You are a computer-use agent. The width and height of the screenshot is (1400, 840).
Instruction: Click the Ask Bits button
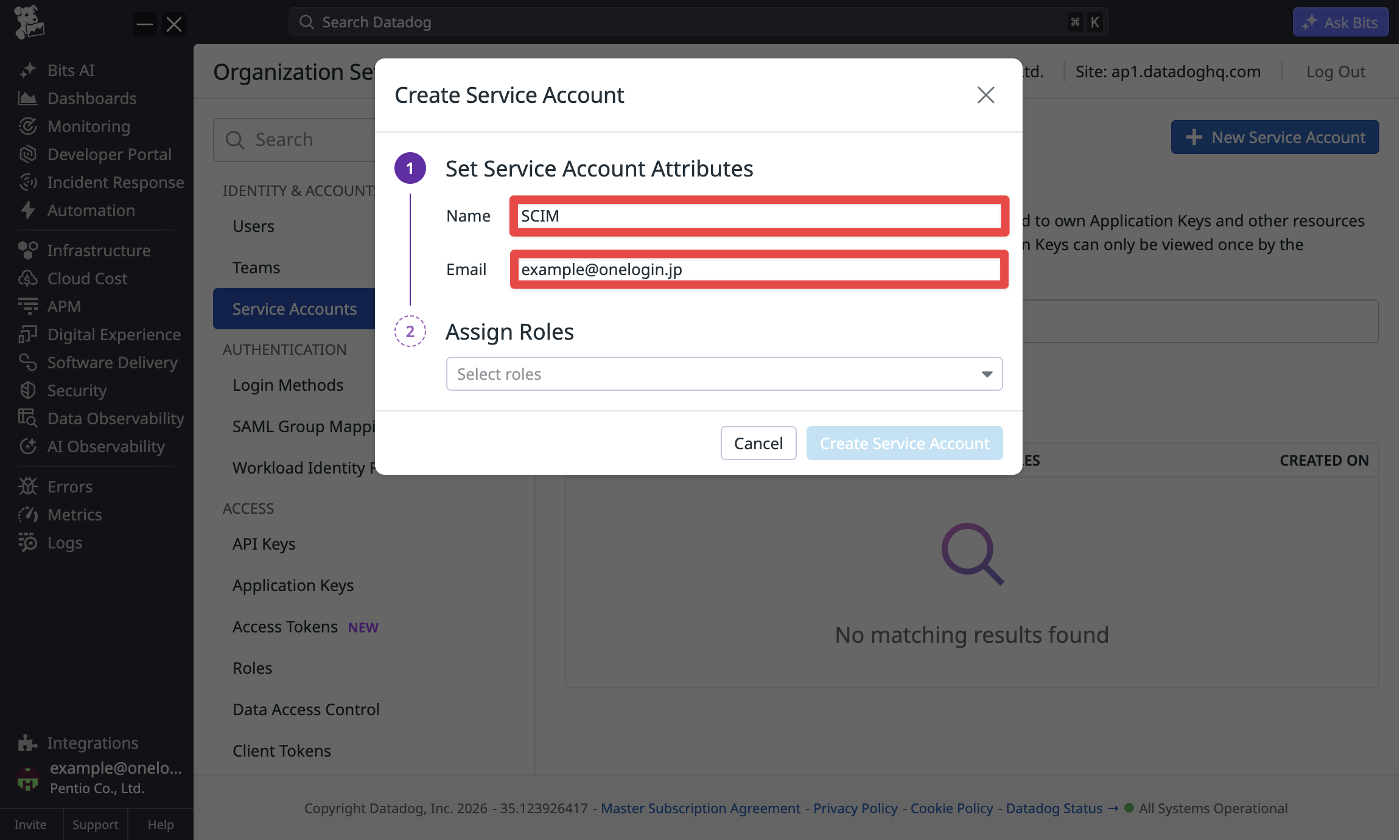click(1340, 23)
